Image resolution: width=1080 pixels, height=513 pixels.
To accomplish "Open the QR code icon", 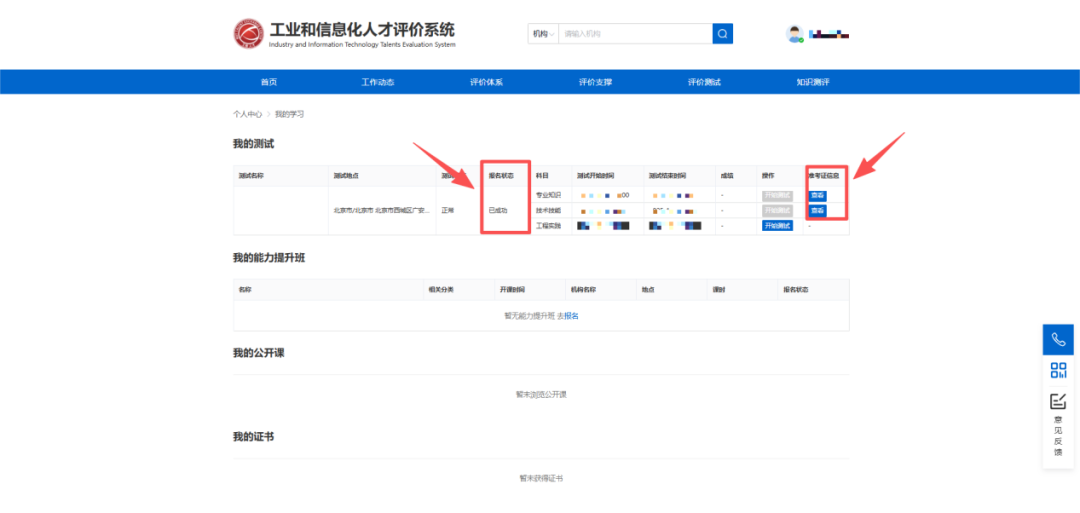I will point(1058,370).
